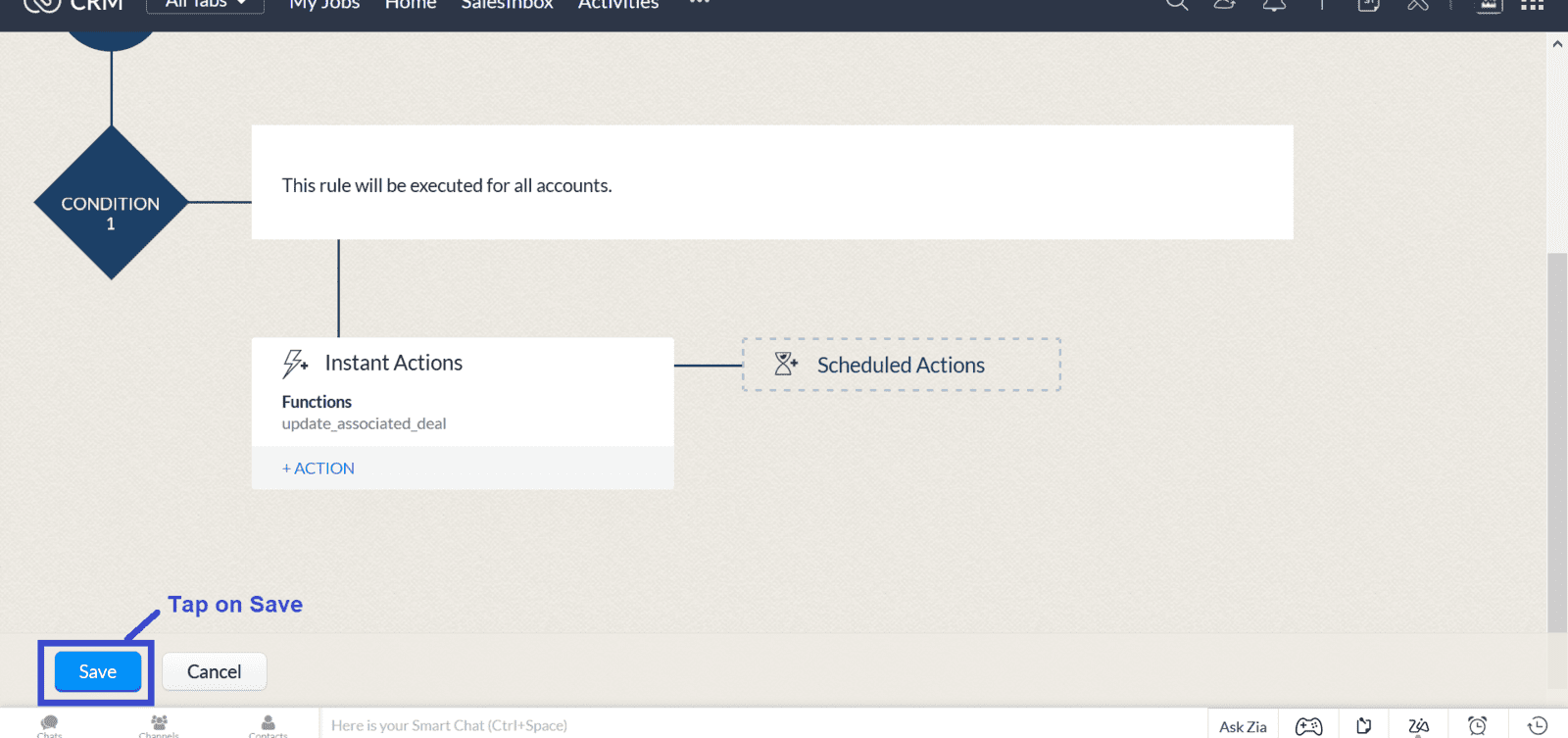Image resolution: width=1568 pixels, height=738 pixels.
Task: Open recent items history clock icon
Action: point(1538,726)
